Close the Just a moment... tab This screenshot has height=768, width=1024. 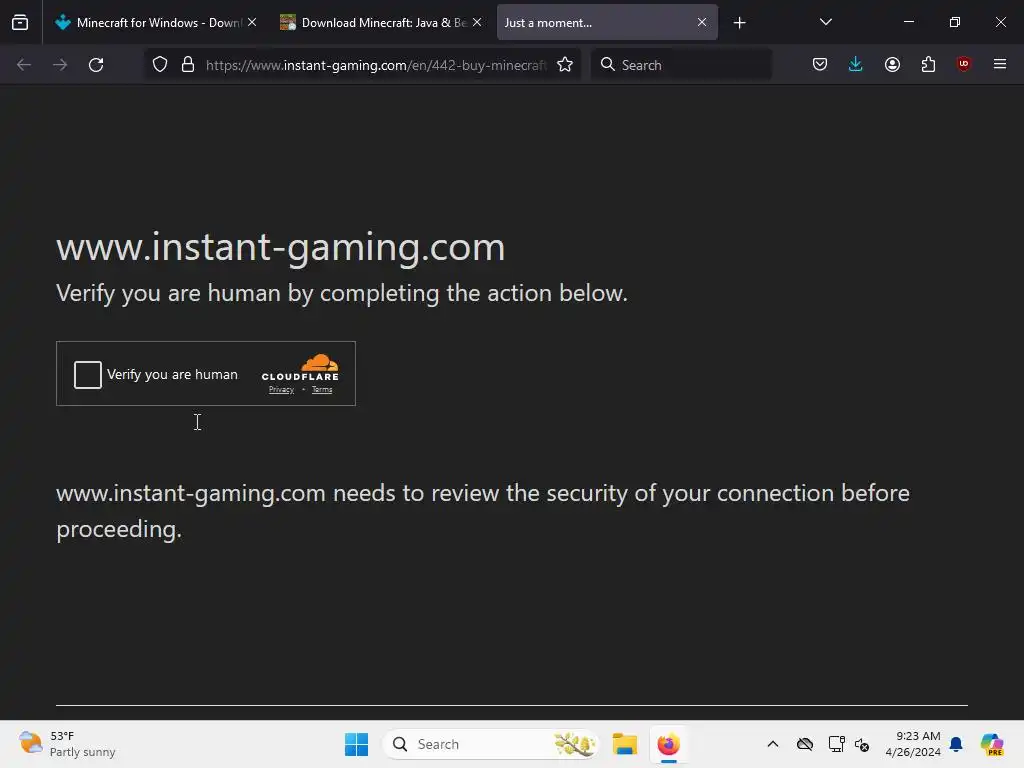tap(702, 22)
